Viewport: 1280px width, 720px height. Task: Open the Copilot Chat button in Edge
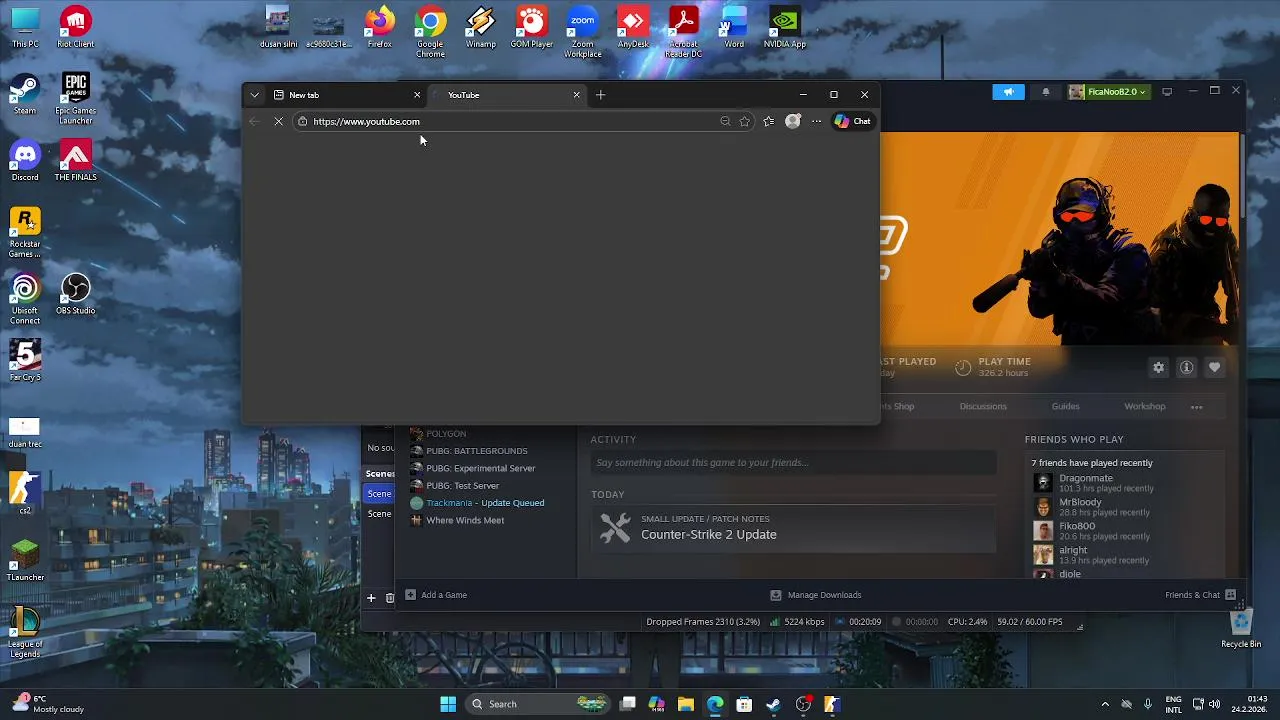[853, 121]
